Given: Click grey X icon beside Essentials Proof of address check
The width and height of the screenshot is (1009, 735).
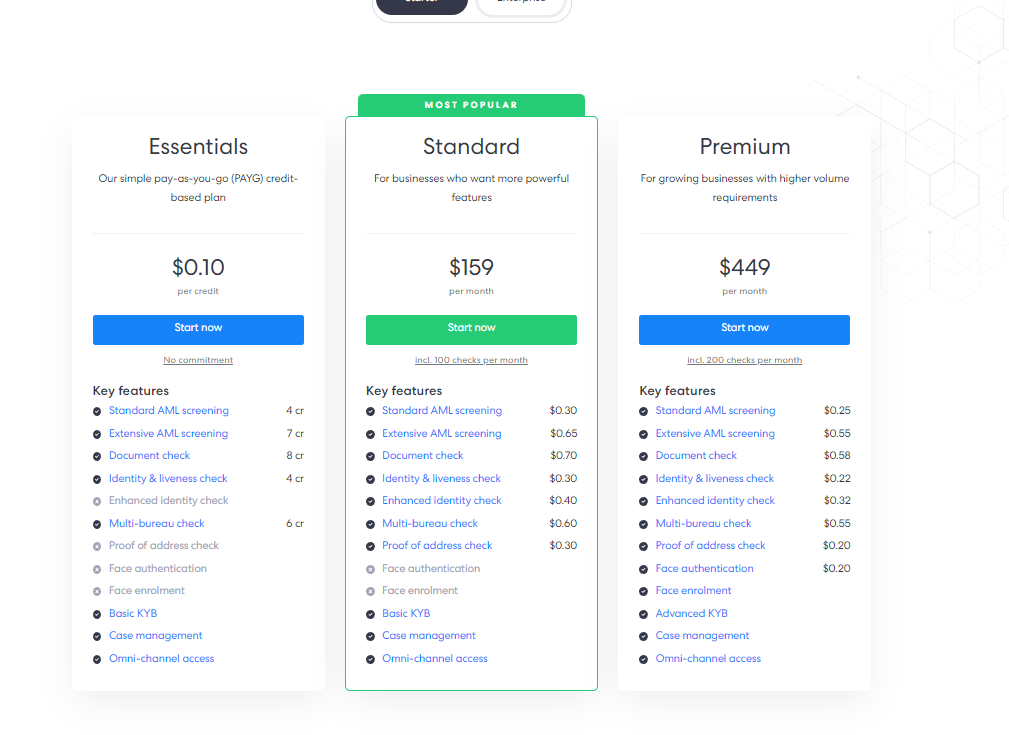Looking at the screenshot, I should [97, 546].
